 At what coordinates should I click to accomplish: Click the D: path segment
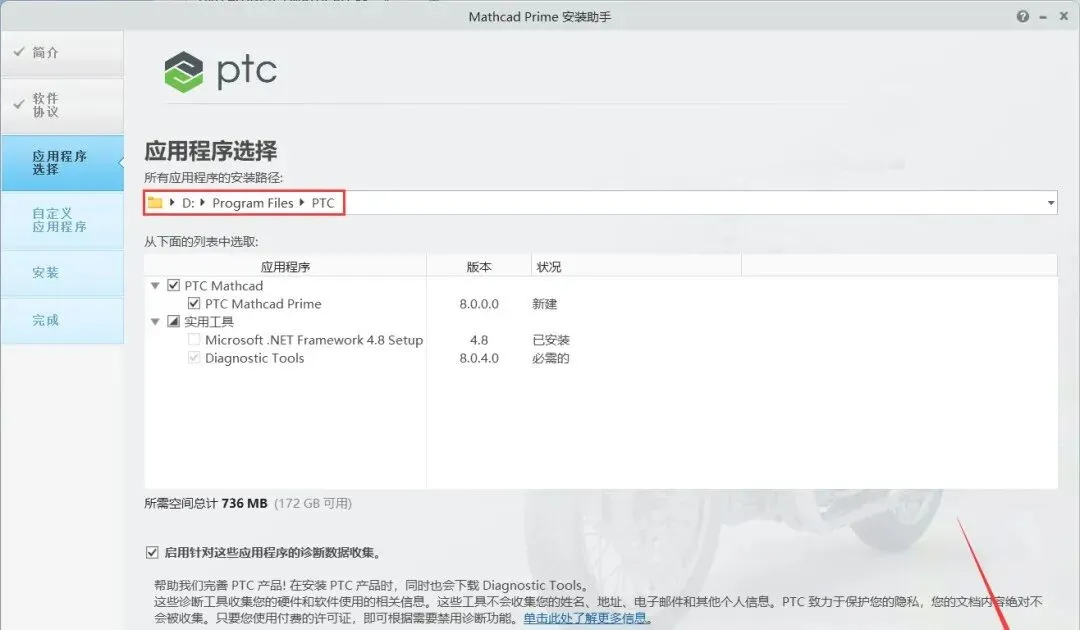tap(188, 203)
